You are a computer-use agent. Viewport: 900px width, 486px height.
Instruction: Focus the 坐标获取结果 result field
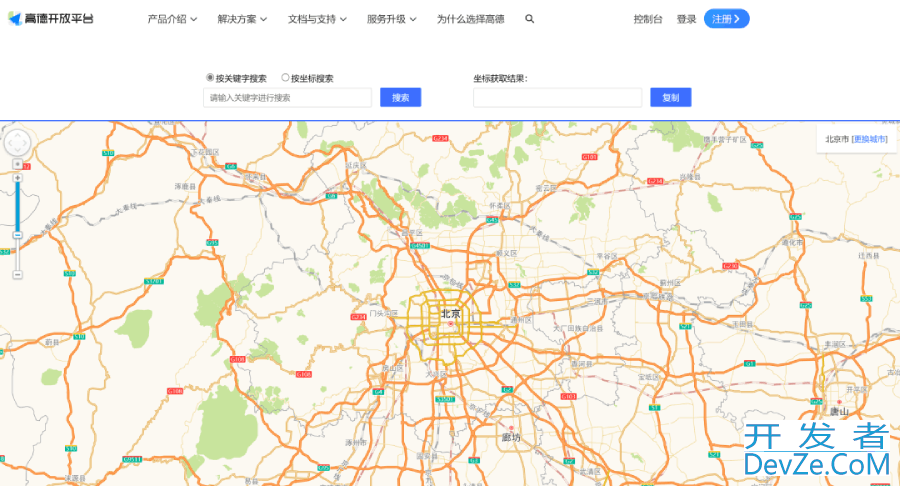(557, 98)
